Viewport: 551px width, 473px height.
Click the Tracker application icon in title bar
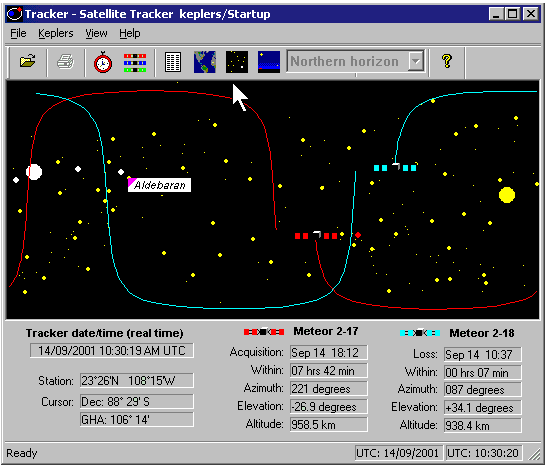(15, 14)
